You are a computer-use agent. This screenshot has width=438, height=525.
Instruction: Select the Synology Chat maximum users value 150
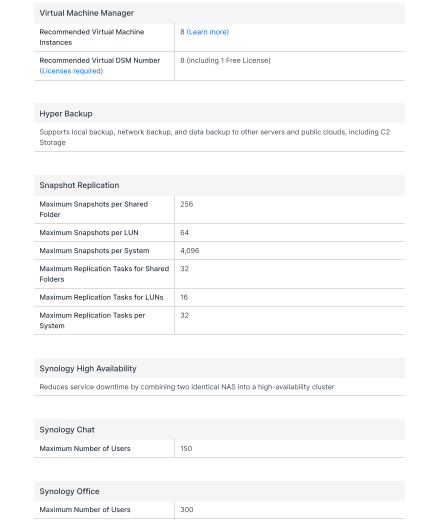[186, 449]
